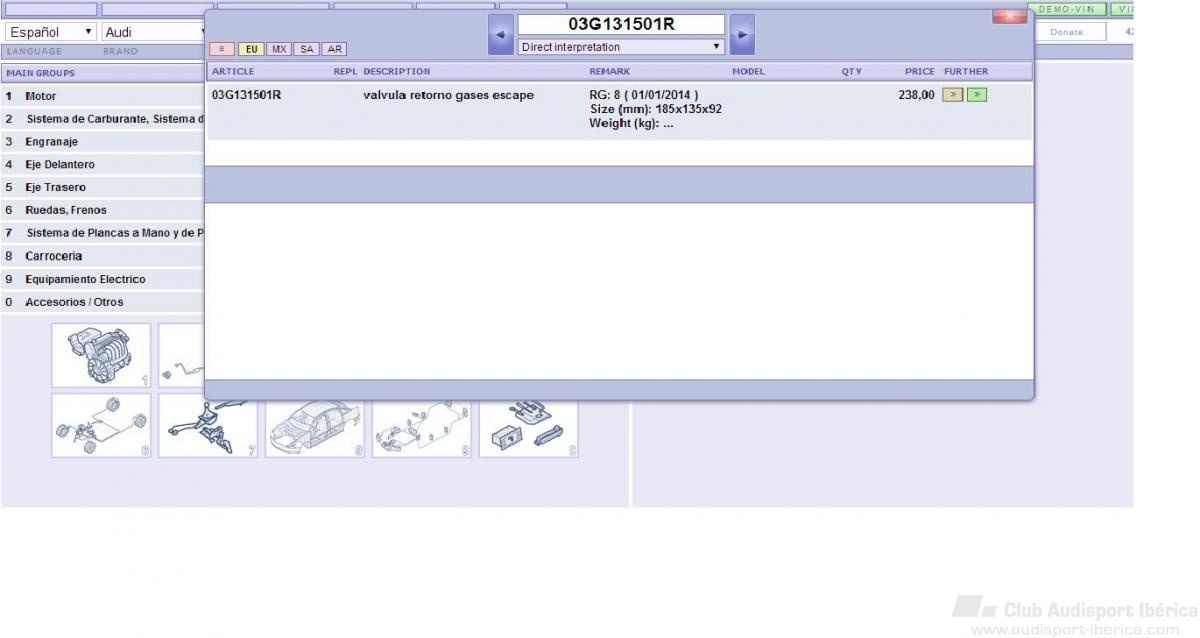Click the DEMO-VIN button

click(x=1067, y=9)
